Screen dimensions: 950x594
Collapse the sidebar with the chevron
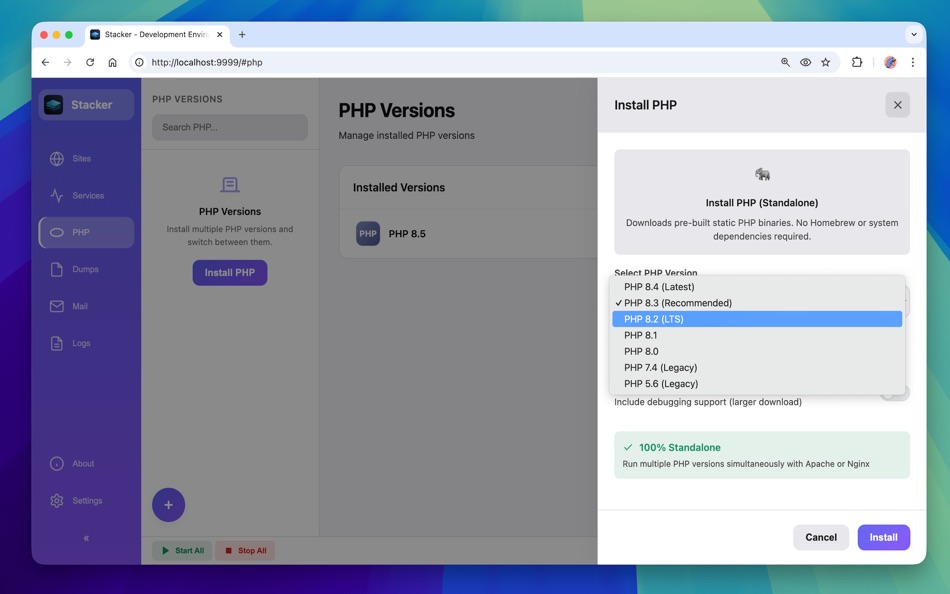pyautogui.click(x=85, y=538)
